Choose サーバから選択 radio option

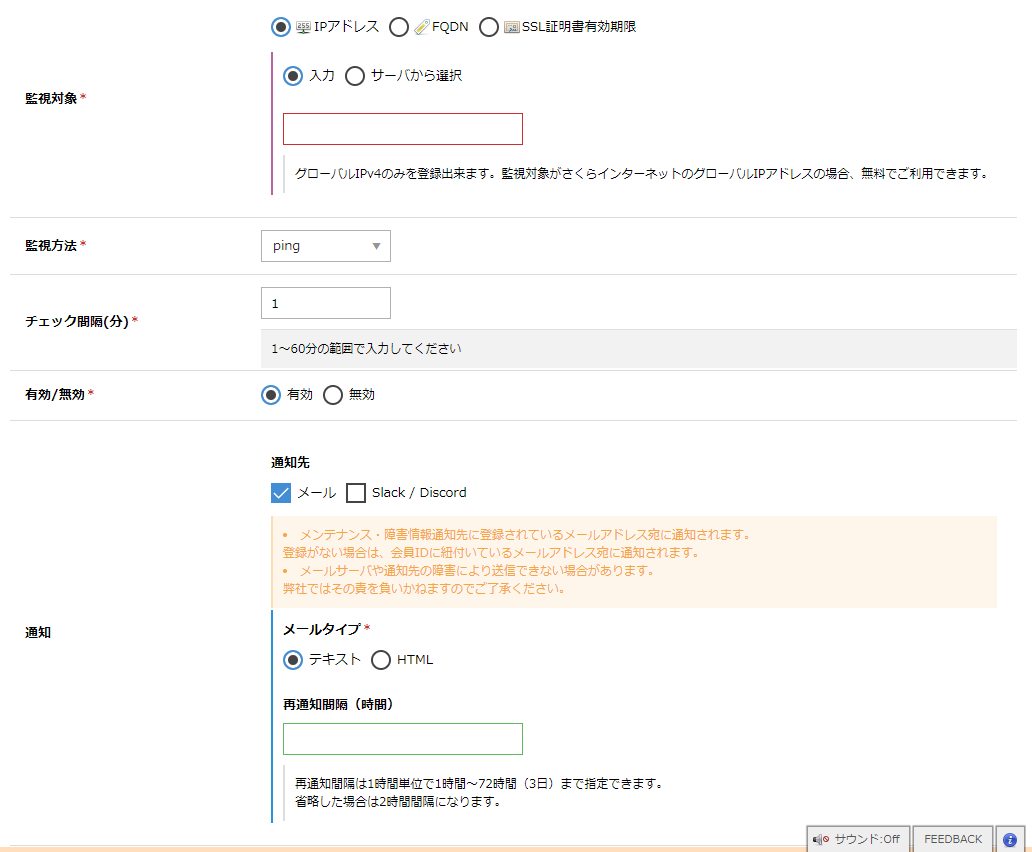355,76
